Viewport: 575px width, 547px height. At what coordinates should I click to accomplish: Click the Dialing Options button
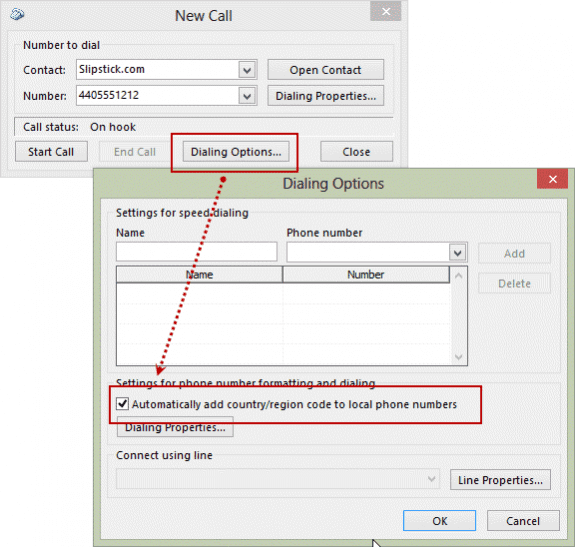[236, 151]
